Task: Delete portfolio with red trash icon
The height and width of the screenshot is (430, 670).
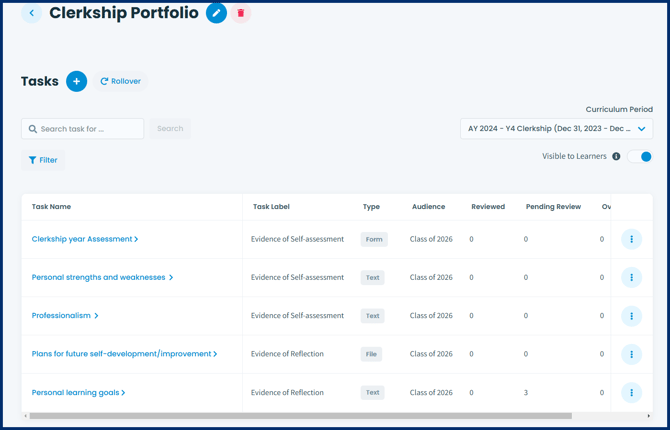Action: (x=241, y=13)
